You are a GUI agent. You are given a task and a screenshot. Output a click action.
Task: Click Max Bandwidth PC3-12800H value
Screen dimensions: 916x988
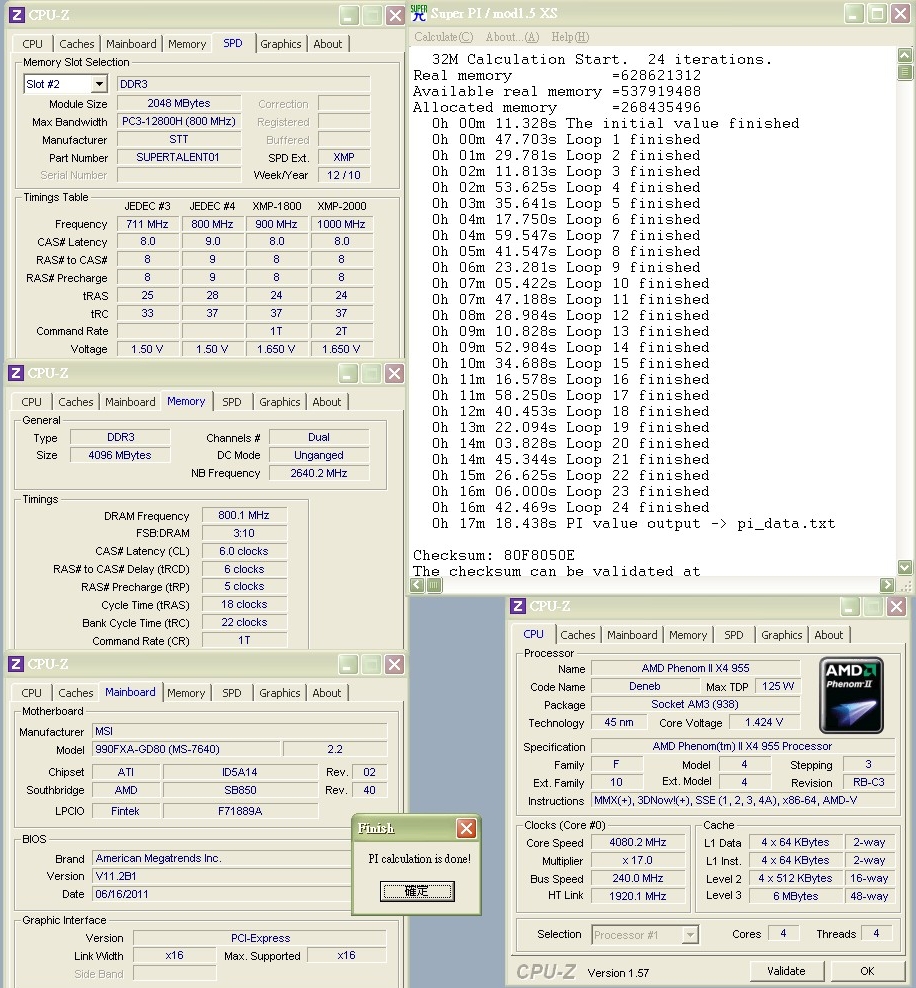179,121
